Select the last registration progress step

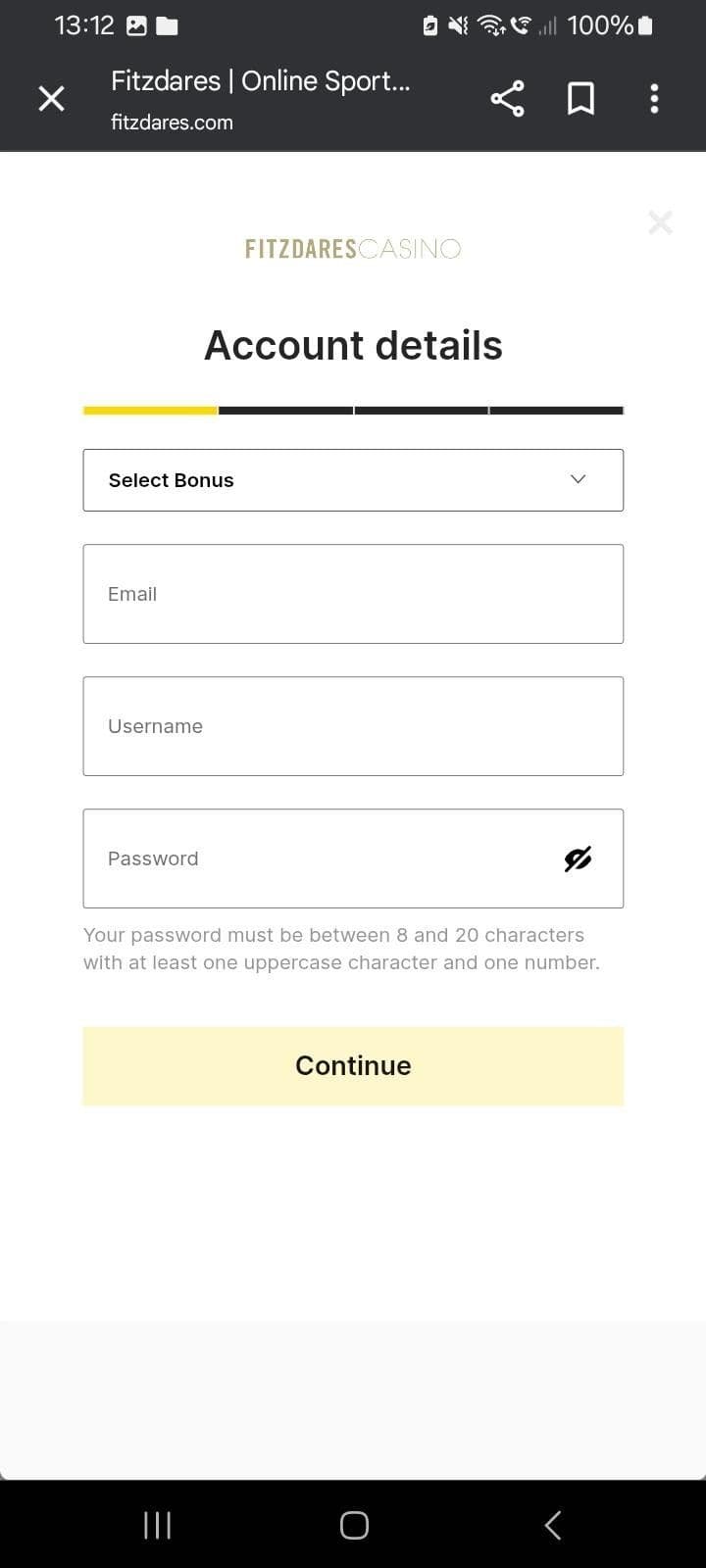[556, 411]
